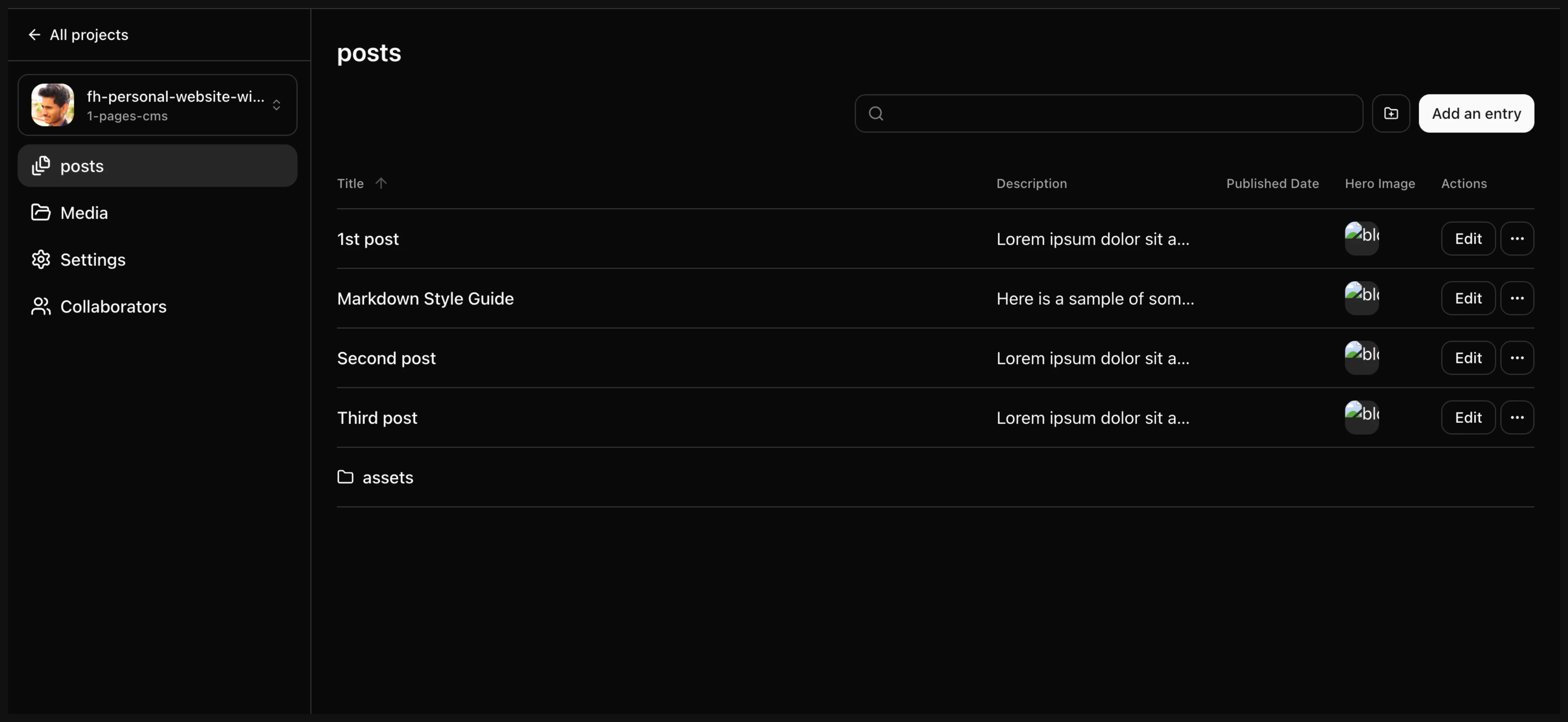Edit the Second post entry

tap(1468, 358)
